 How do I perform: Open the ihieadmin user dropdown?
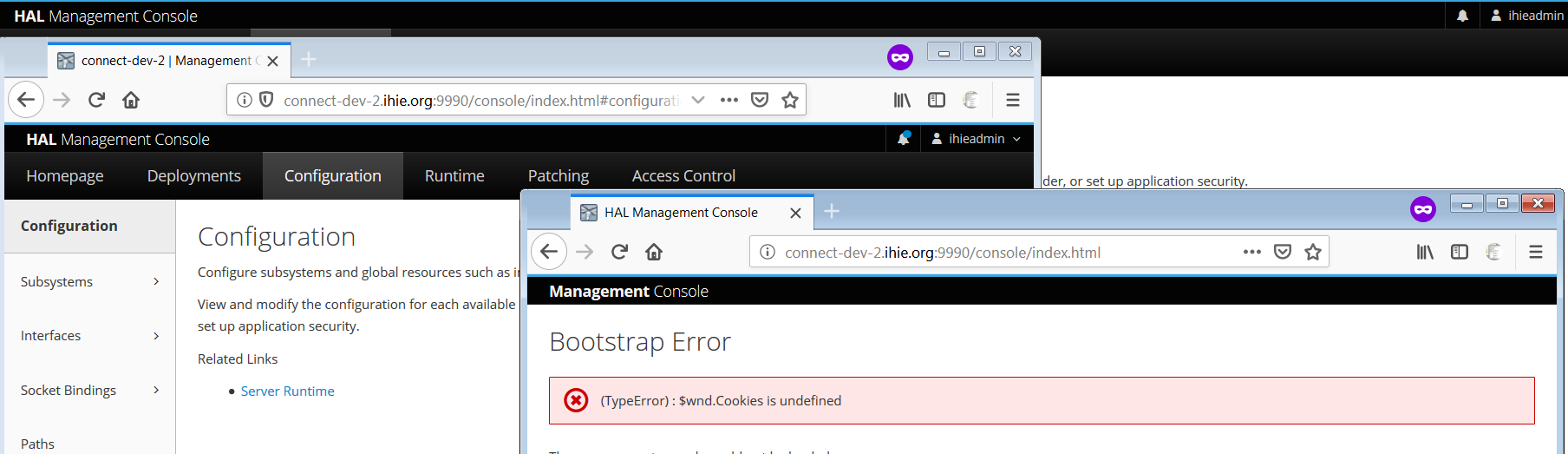tap(976, 139)
